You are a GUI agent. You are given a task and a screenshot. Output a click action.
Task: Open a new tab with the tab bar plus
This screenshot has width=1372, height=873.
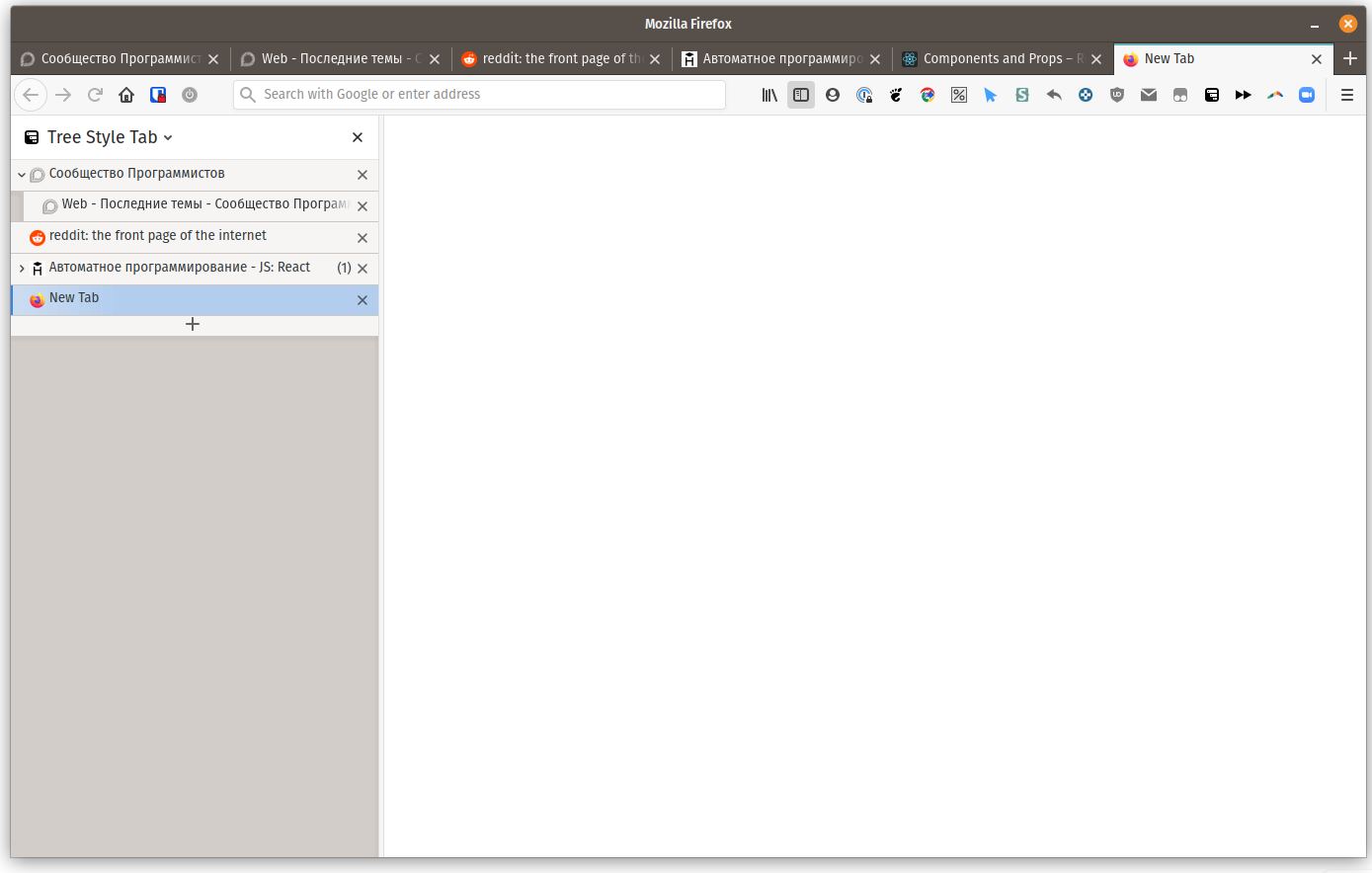point(1350,58)
